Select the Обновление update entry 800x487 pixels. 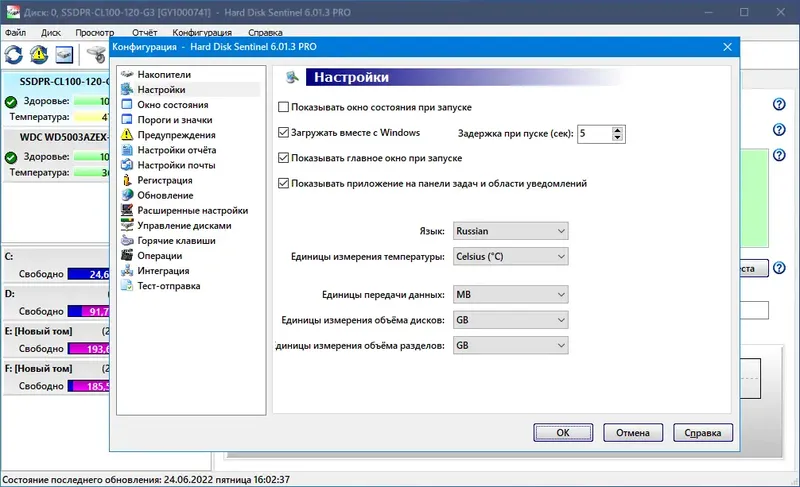click(x=165, y=195)
